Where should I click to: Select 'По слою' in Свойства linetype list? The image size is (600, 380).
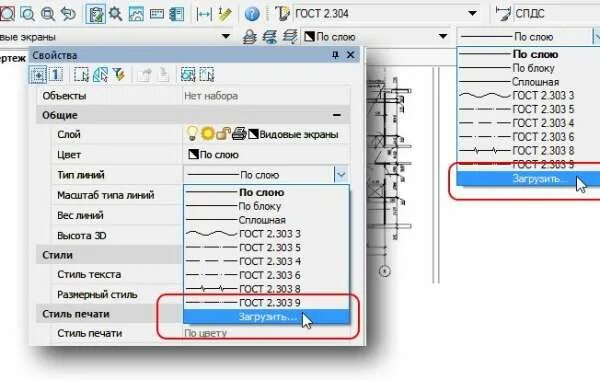pyautogui.click(x=267, y=192)
